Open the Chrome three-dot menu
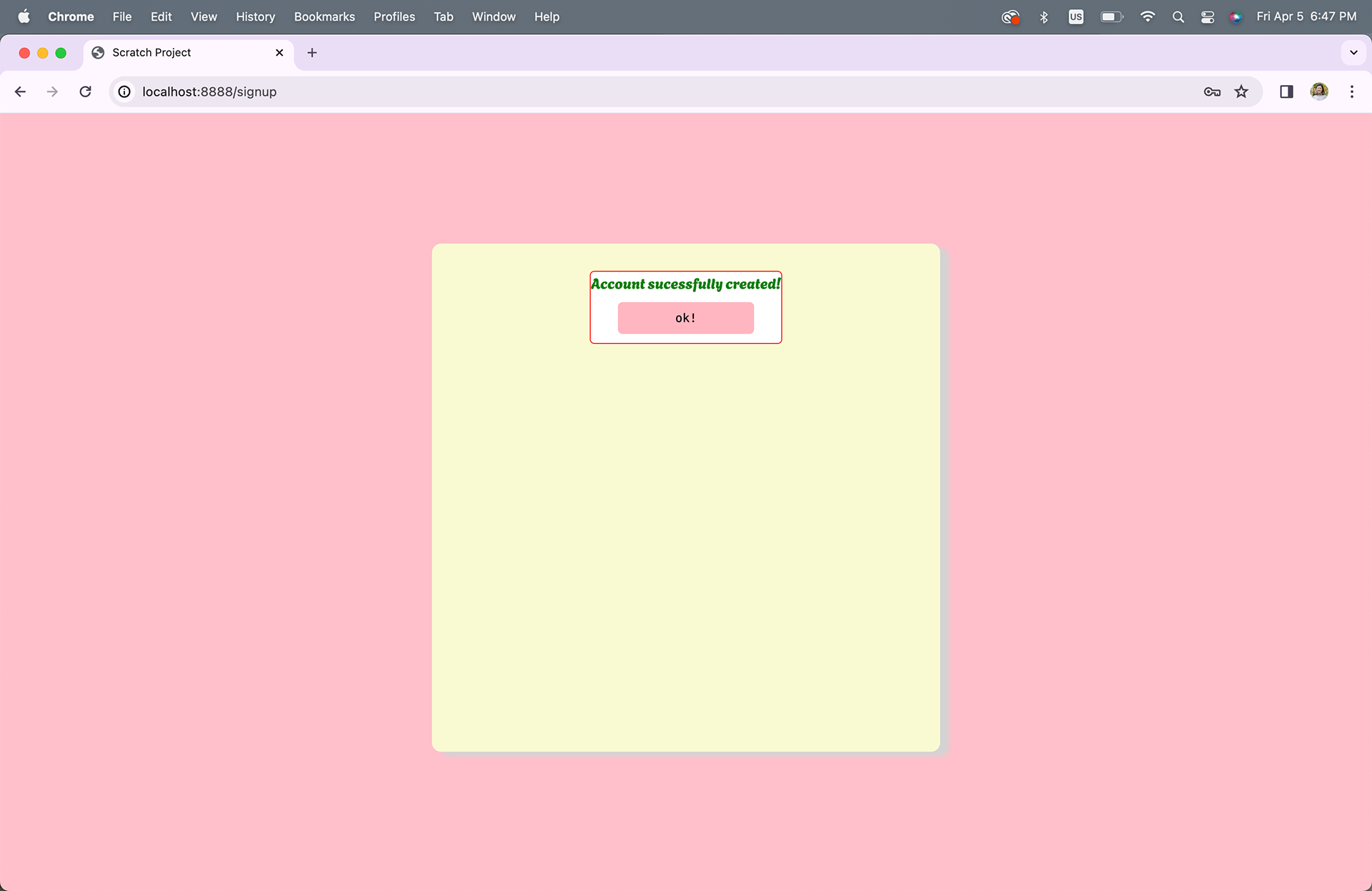Screen dimensions: 1372x891 tap(1351, 91)
